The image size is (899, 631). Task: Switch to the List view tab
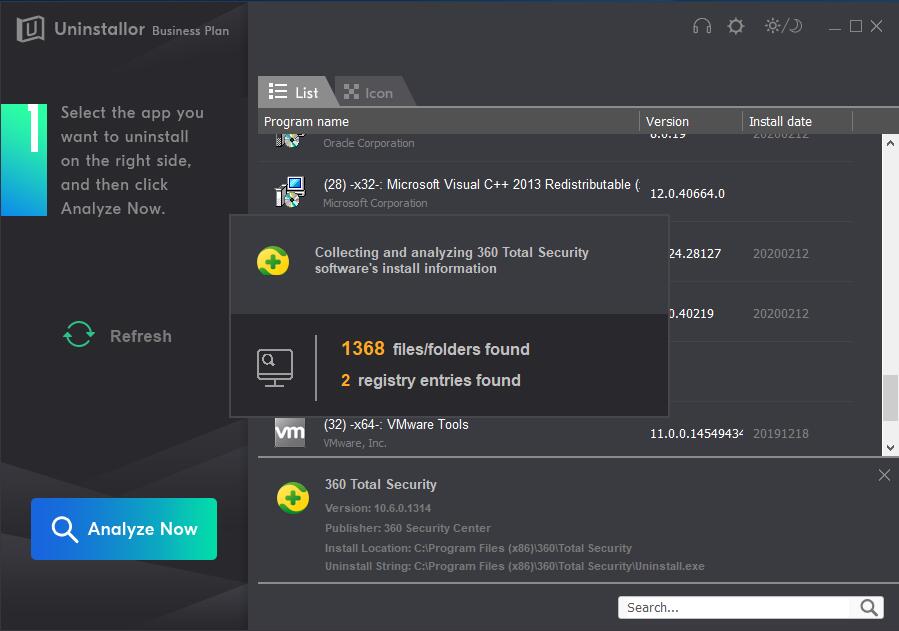[294, 92]
